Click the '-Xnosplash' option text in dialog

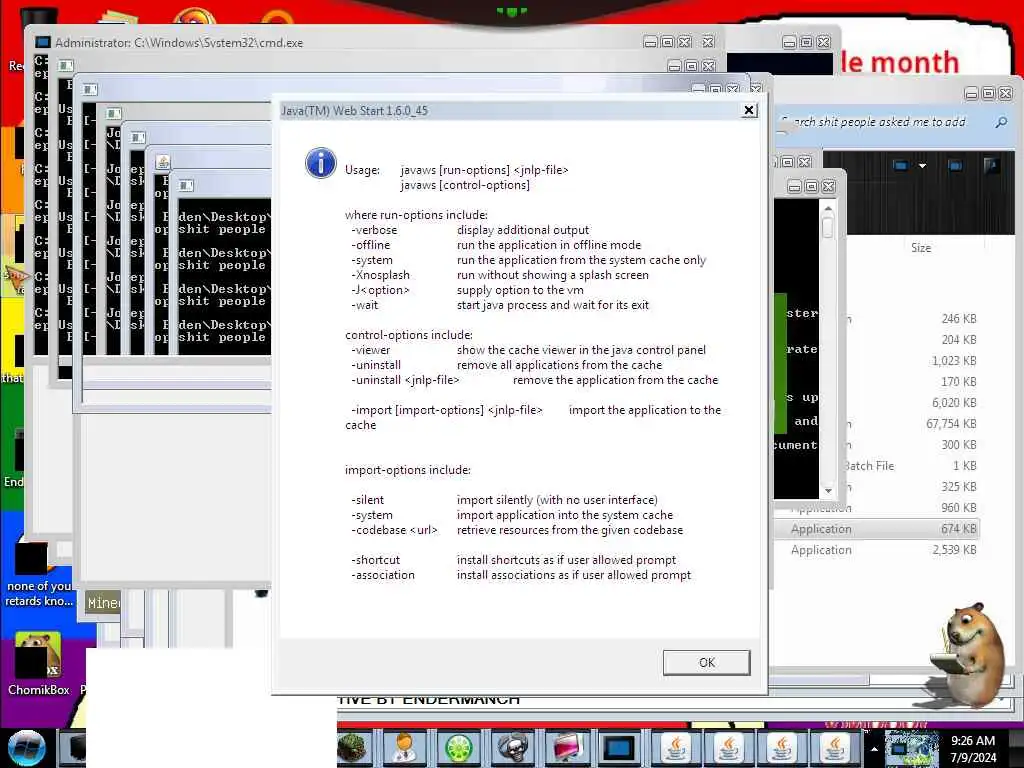point(381,275)
